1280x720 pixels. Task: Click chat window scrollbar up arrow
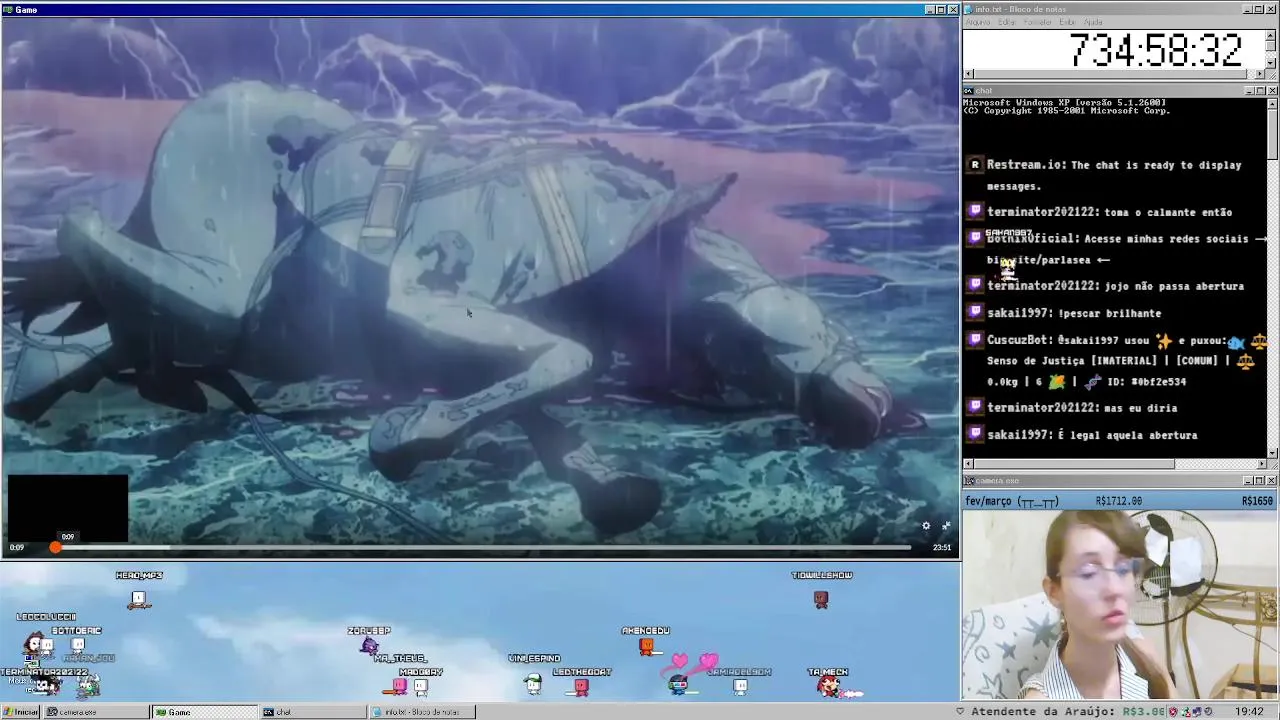click(x=1272, y=103)
